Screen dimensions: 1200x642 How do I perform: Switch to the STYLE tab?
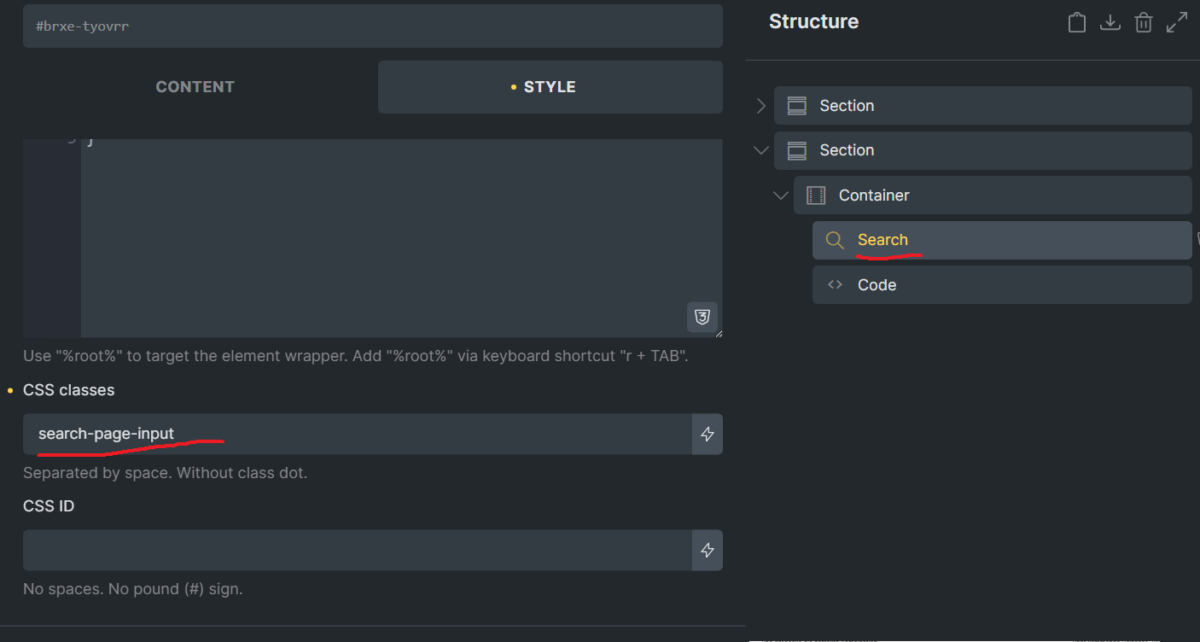(550, 87)
